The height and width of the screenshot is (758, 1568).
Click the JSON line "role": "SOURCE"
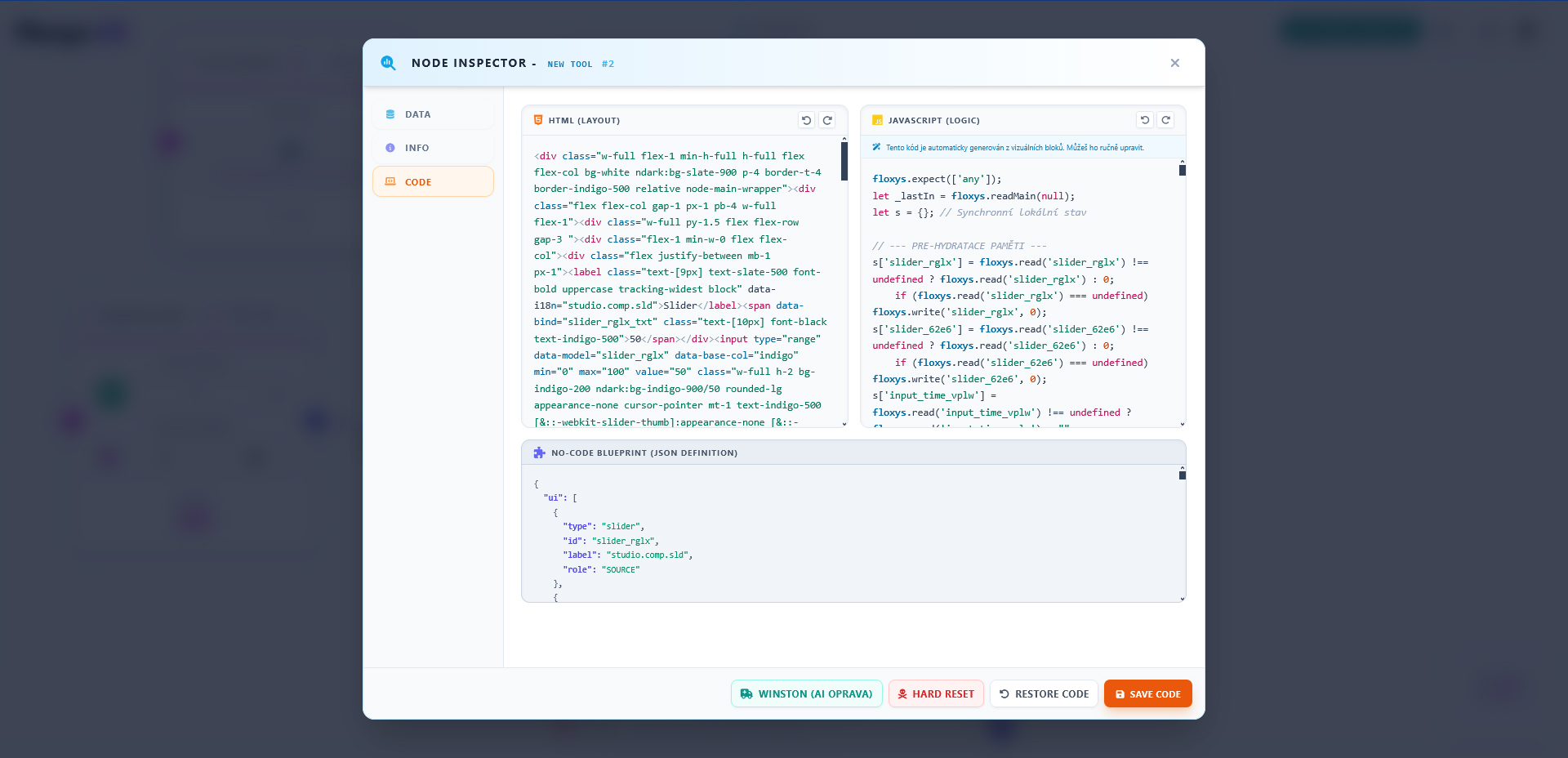[601, 569]
